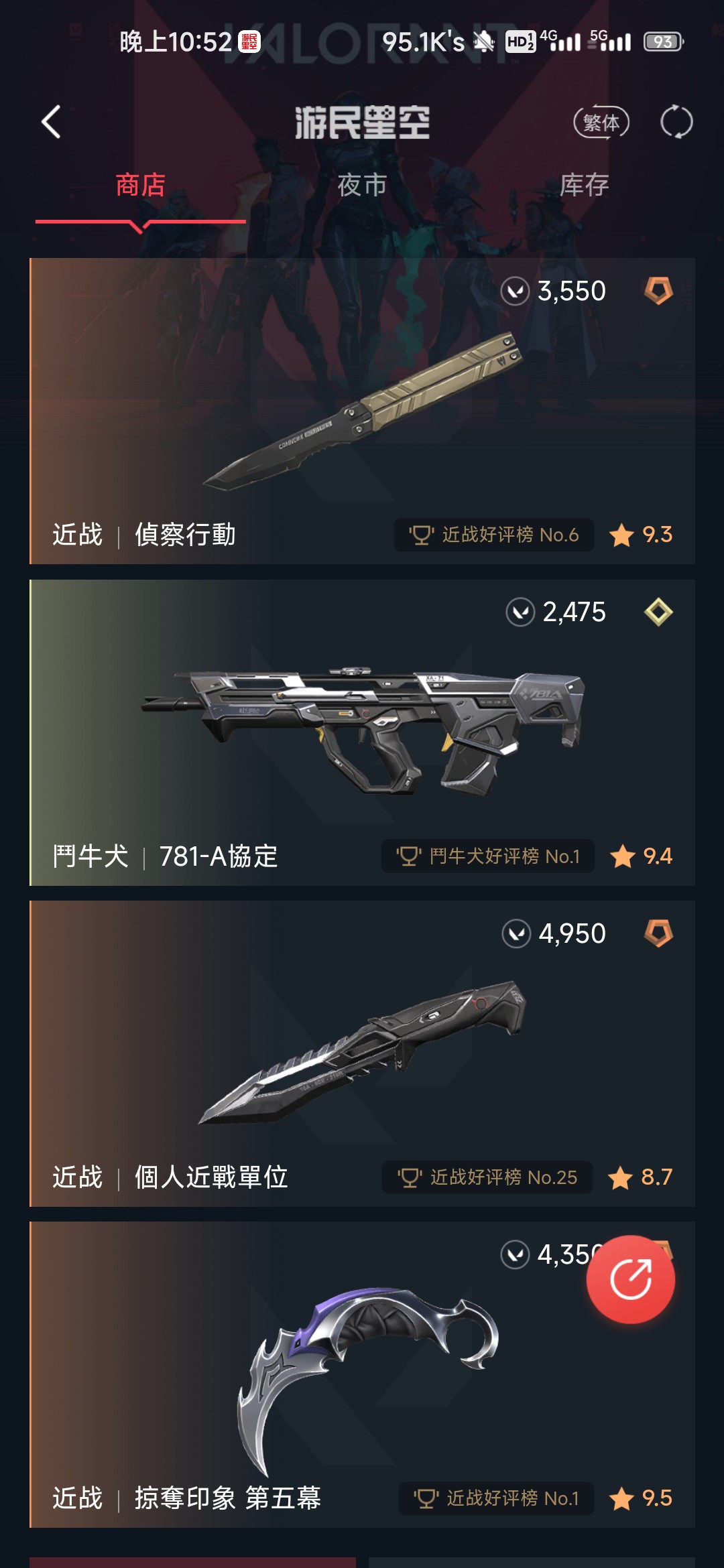Tap the 游民星空 title logo
The image size is (724, 1568).
(x=362, y=123)
